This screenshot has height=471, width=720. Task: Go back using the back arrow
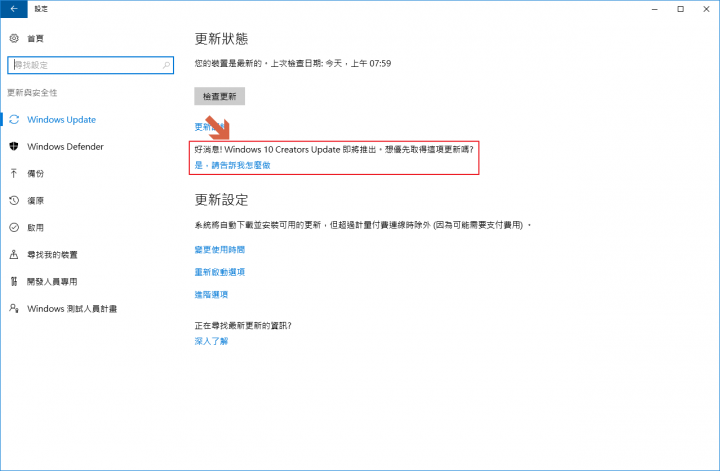14,9
